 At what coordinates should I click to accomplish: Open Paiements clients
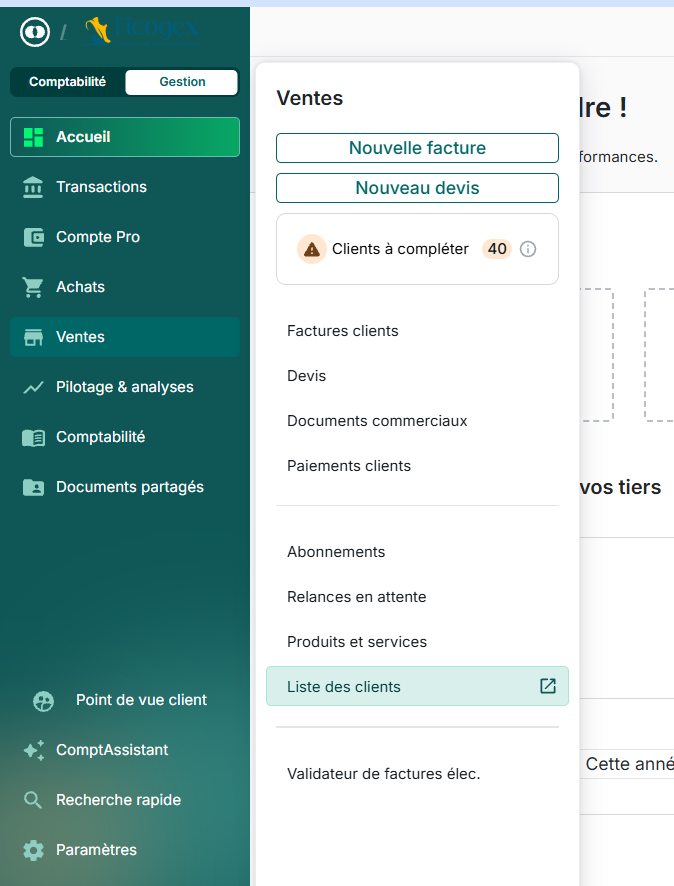[418, 466]
